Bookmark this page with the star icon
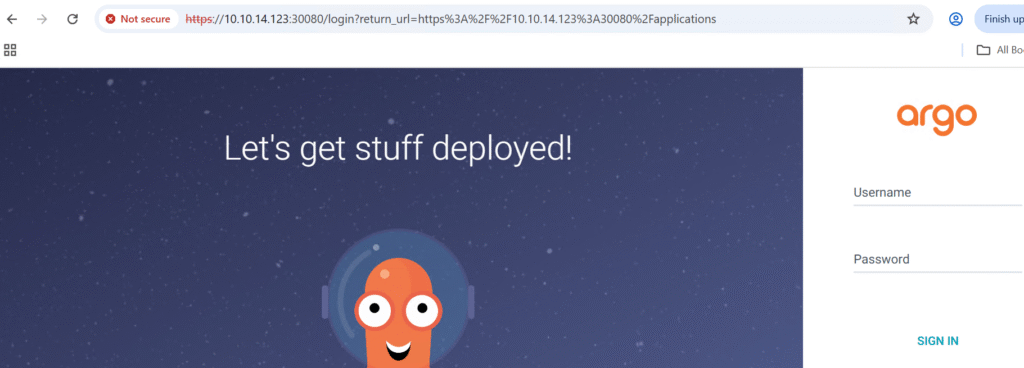The image size is (1024, 368). (x=913, y=19)
